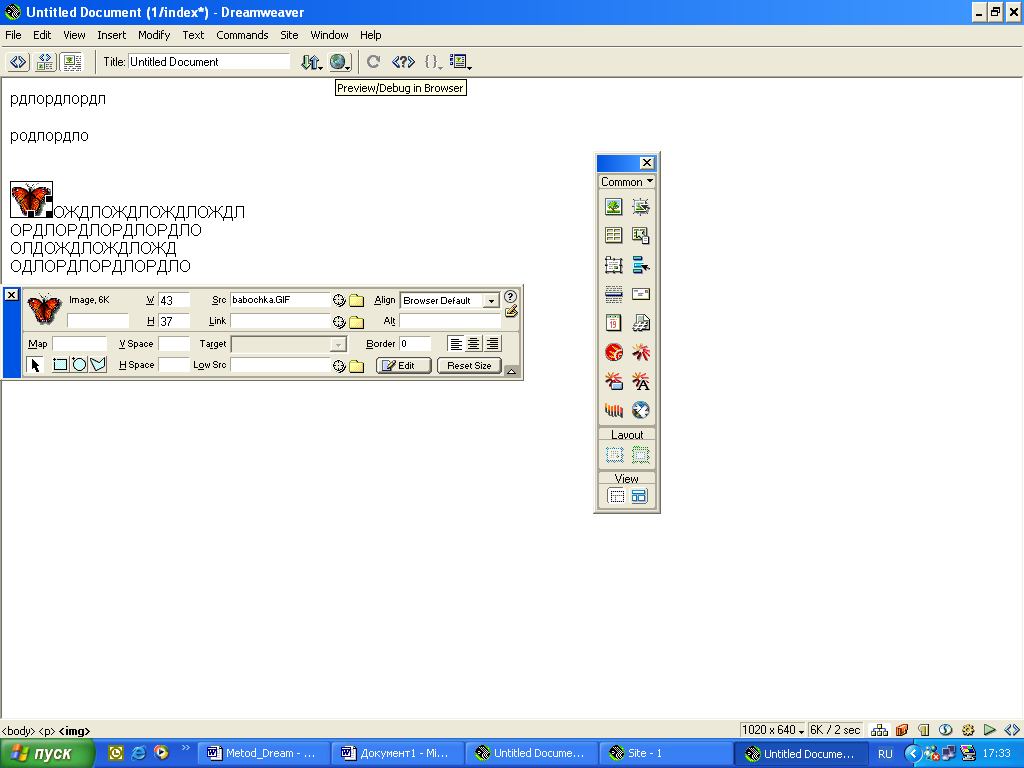Click Insert Table in the Objects panel
Image resolution: width=1024 pixels, height=768 pixels.
tap(613, 235)
